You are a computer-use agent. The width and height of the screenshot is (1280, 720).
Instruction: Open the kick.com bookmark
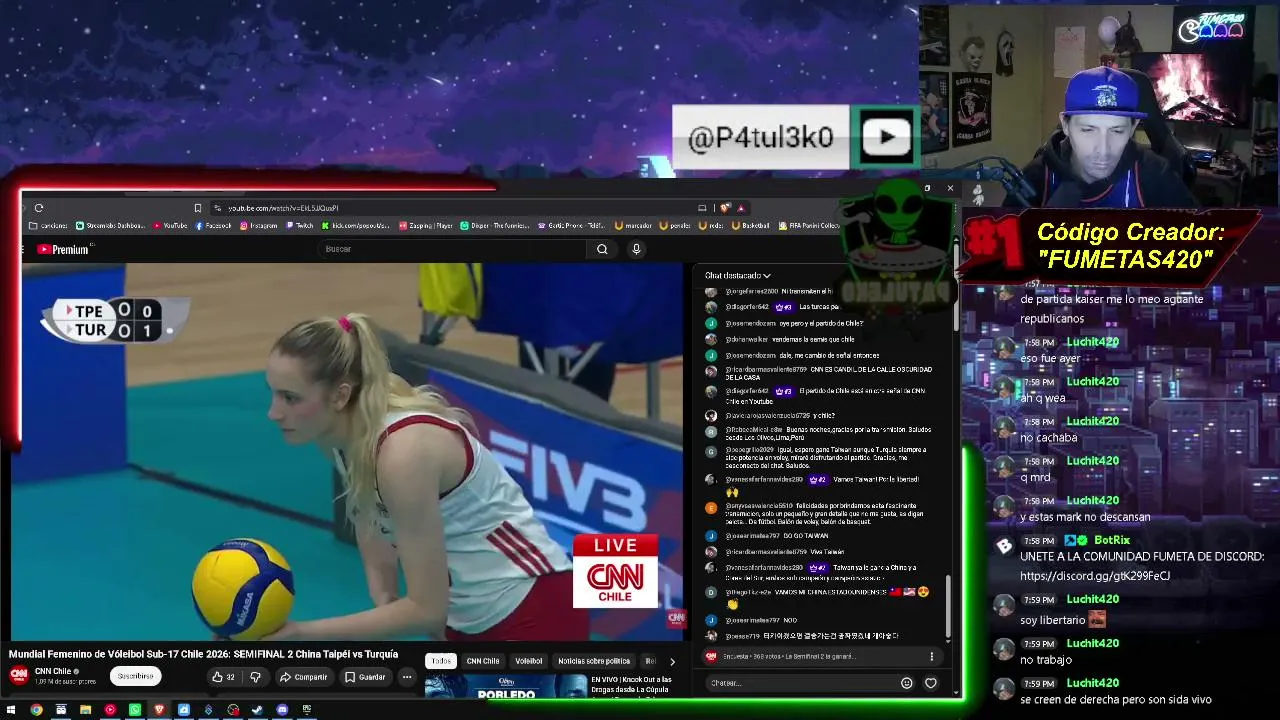click(357, 226)
